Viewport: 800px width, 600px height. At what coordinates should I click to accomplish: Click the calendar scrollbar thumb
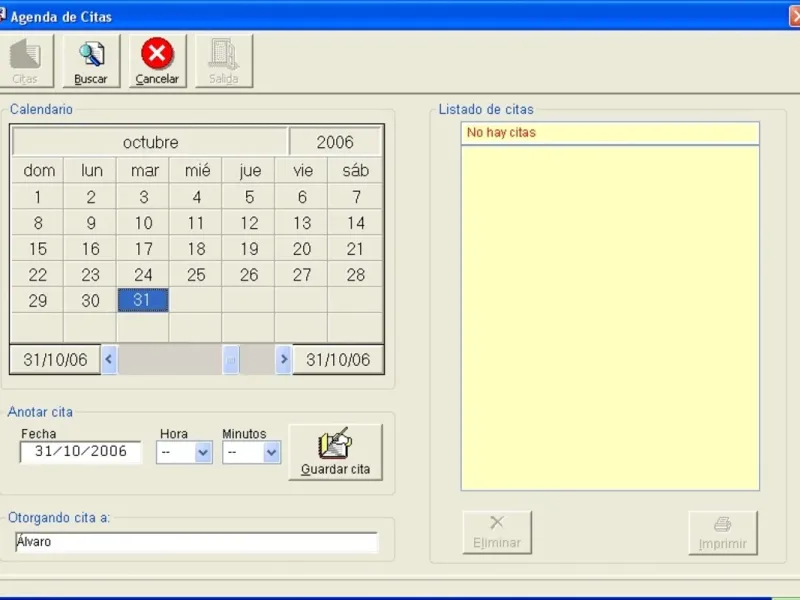pyautogui.click(x=231, y=360)
